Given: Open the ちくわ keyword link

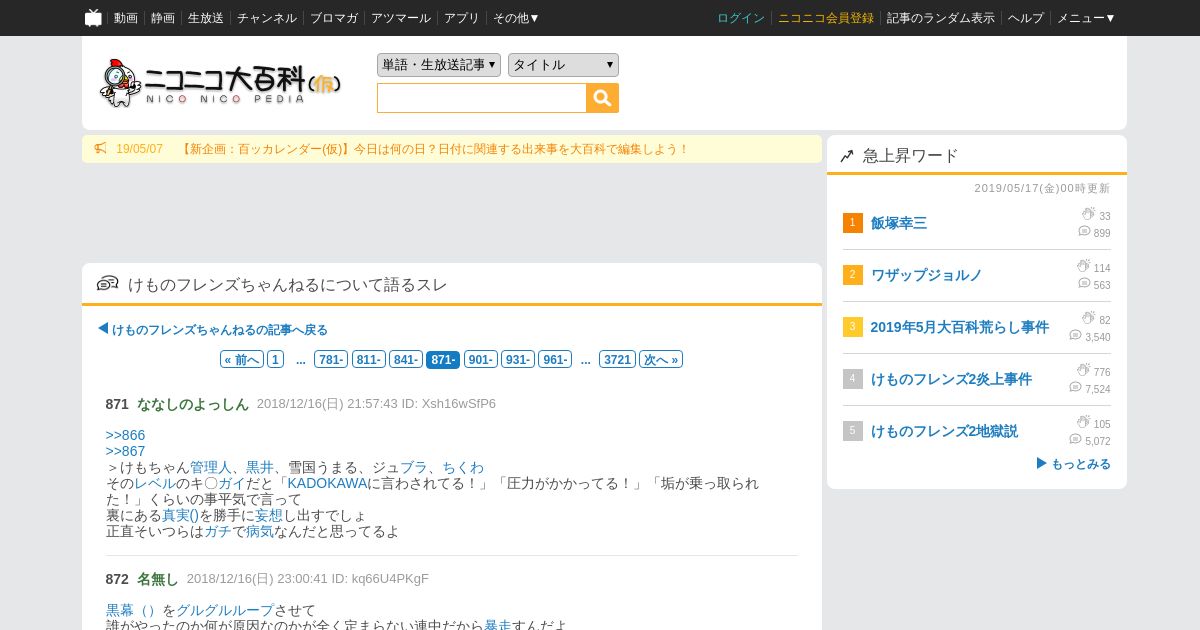Looking at the screenshot, I should [x=463, y=467].
